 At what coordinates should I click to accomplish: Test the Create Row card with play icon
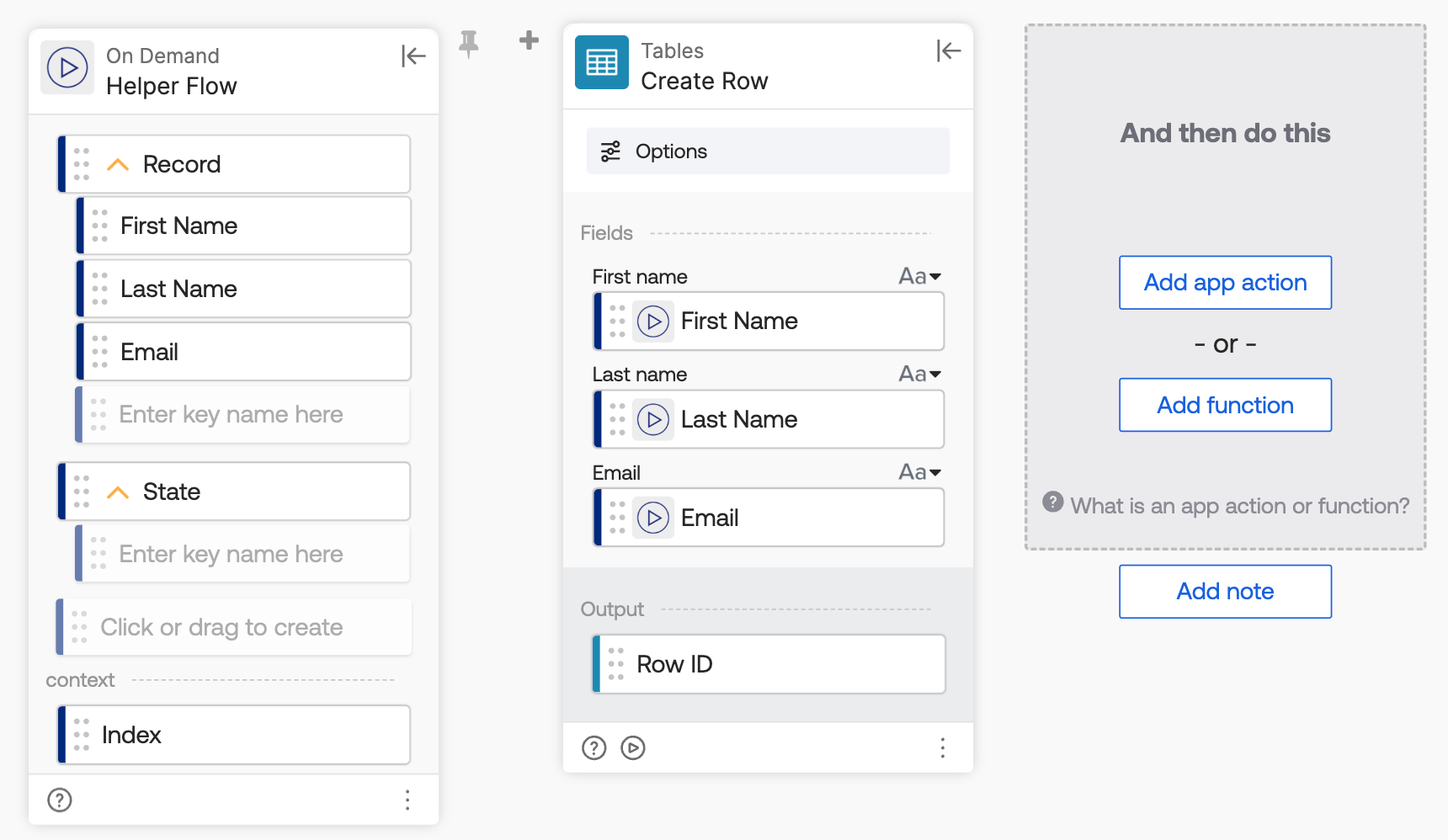click(633, 747)
